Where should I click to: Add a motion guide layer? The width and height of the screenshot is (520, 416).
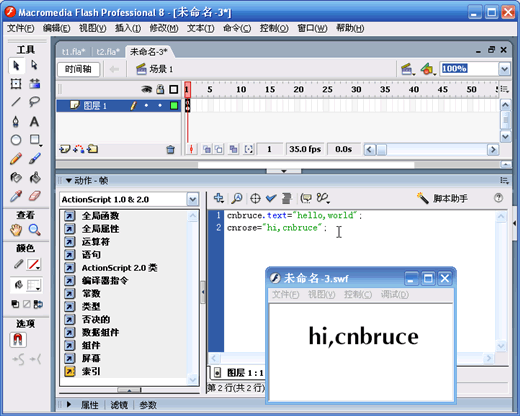(79, 149)
